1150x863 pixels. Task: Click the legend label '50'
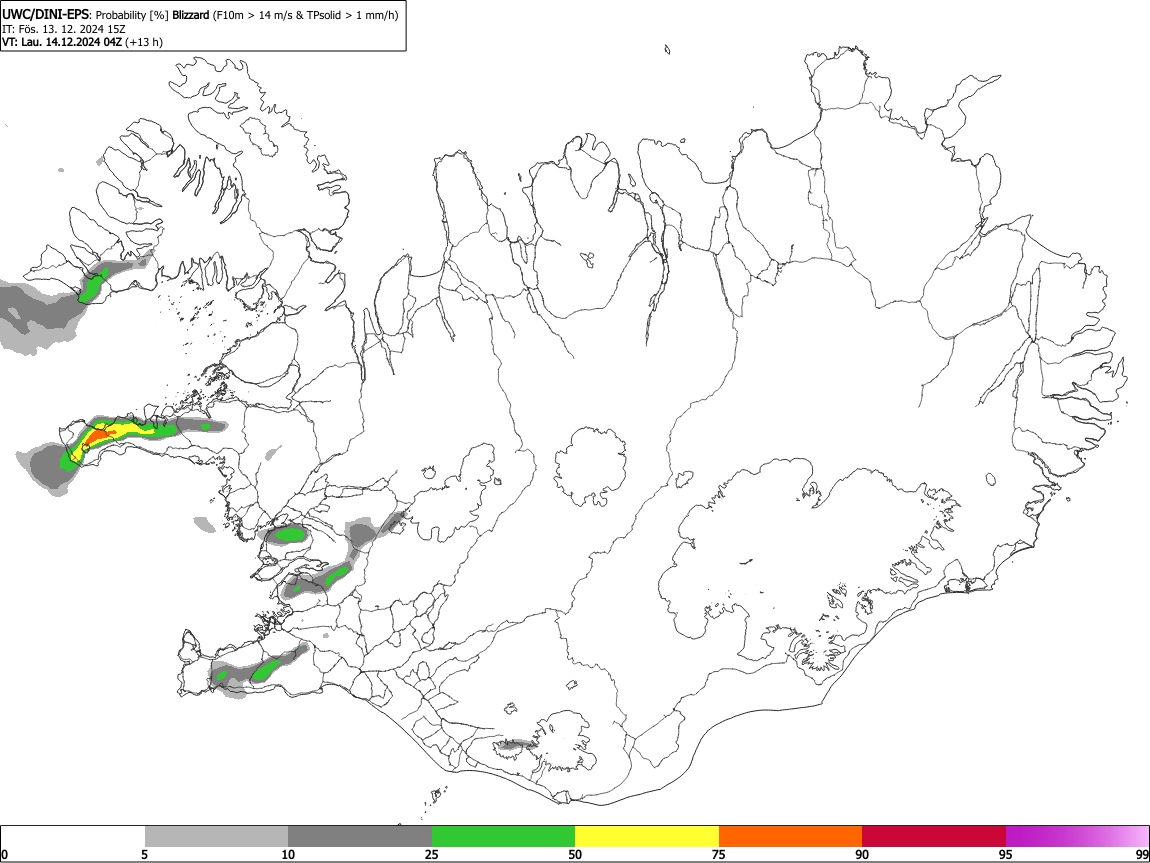tap(575, 854)
